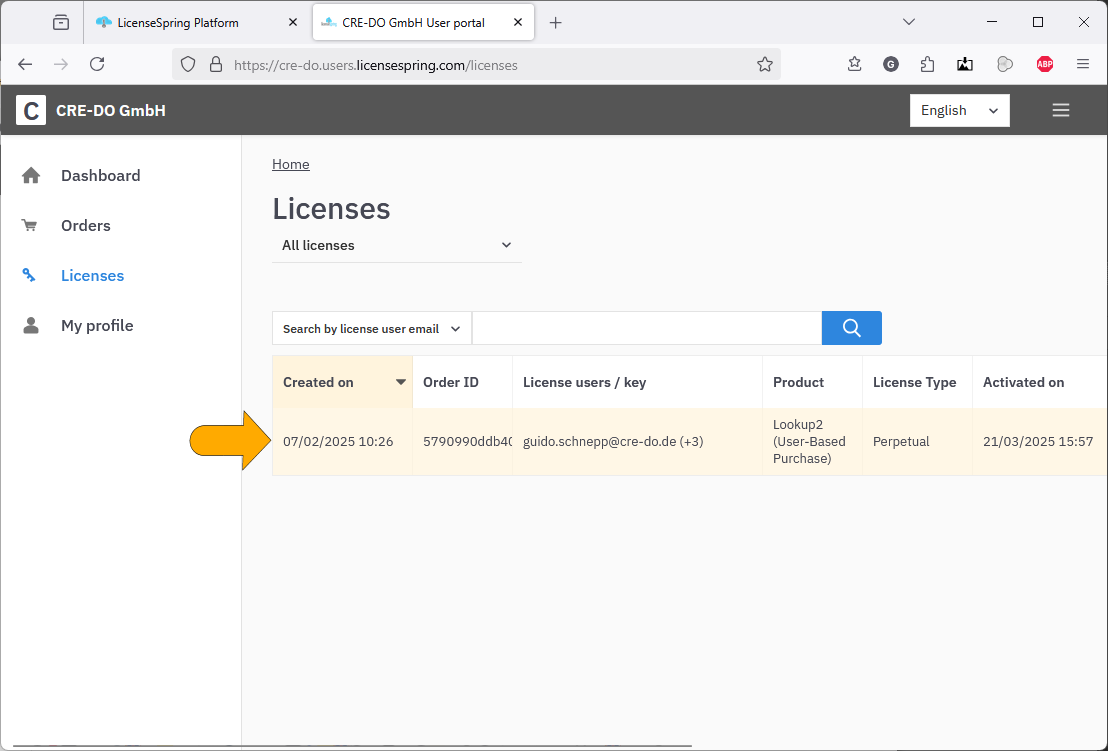Click the Product column header
Viewport: 1108px width, 751px height.
pos(813,382)
